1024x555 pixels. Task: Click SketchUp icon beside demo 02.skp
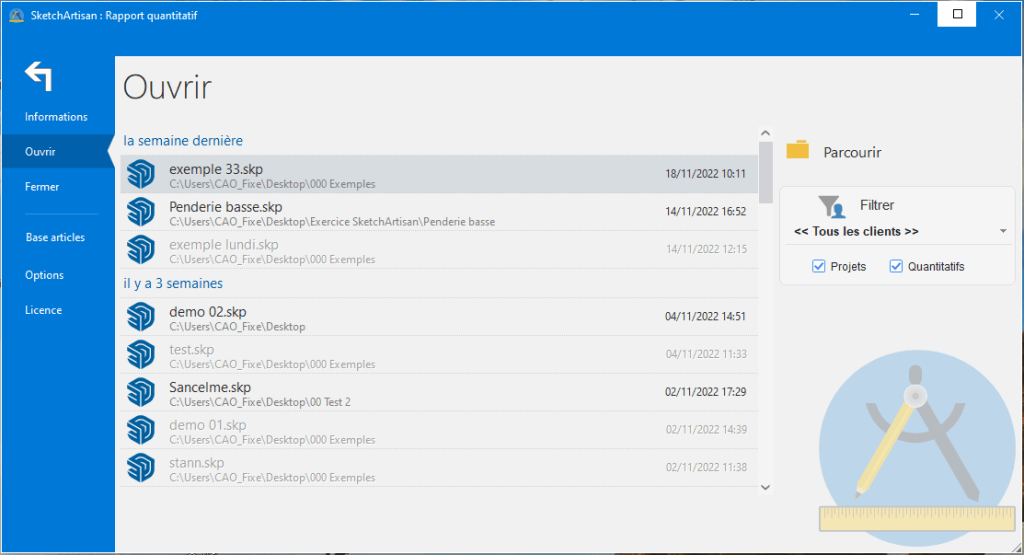(x=140, y=317)
